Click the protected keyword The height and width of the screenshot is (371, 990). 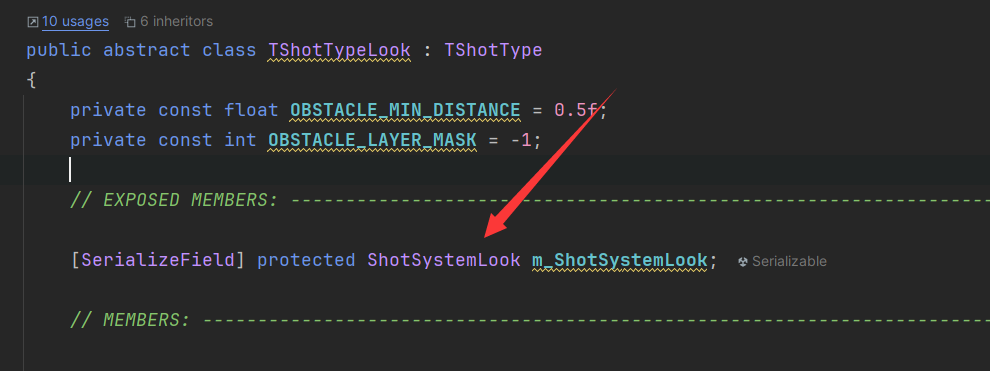pyautogui.click(x=306, y=260)
